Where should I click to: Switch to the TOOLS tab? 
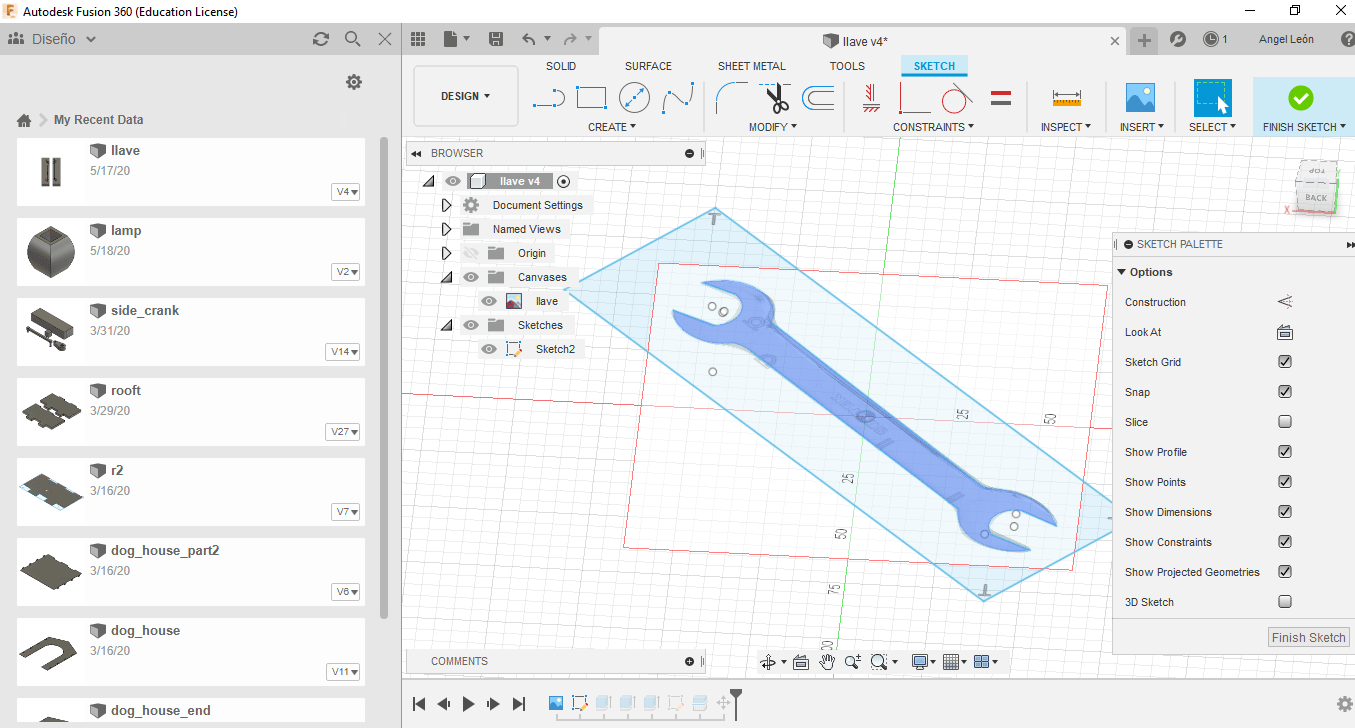click(847, 66)
